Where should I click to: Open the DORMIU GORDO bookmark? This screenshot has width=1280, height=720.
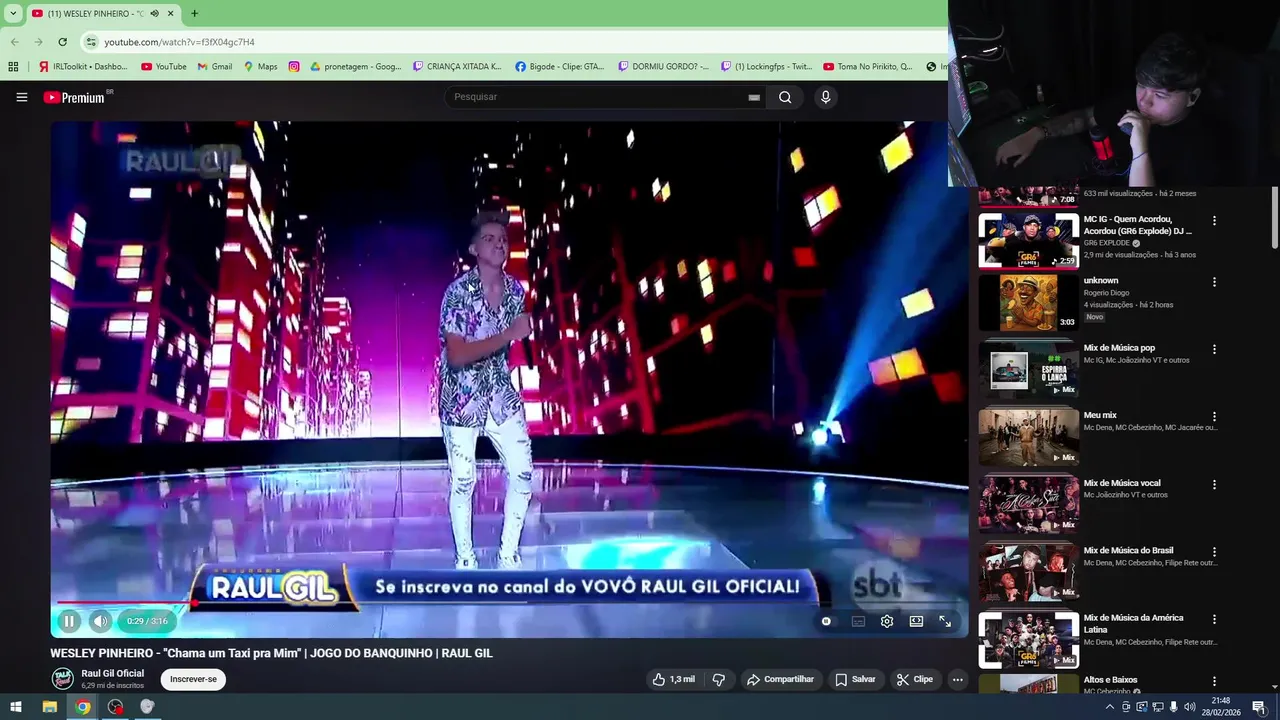(x=664, y=67)
